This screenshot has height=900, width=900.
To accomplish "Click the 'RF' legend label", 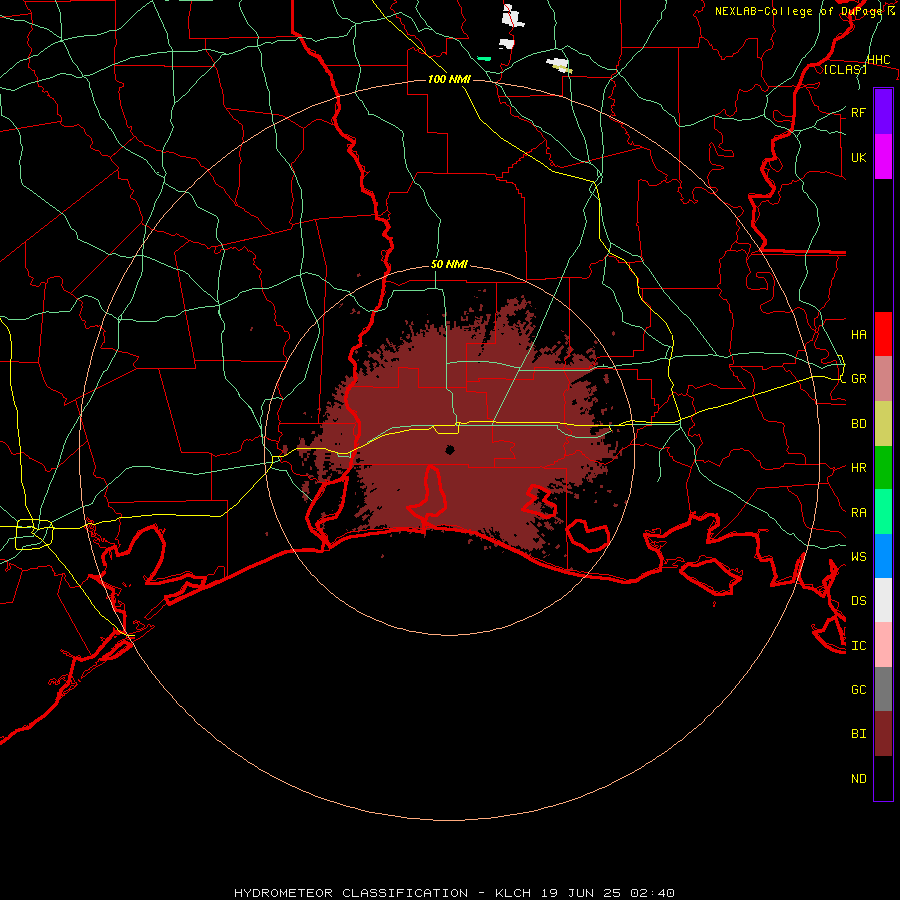I will point(858,112).
